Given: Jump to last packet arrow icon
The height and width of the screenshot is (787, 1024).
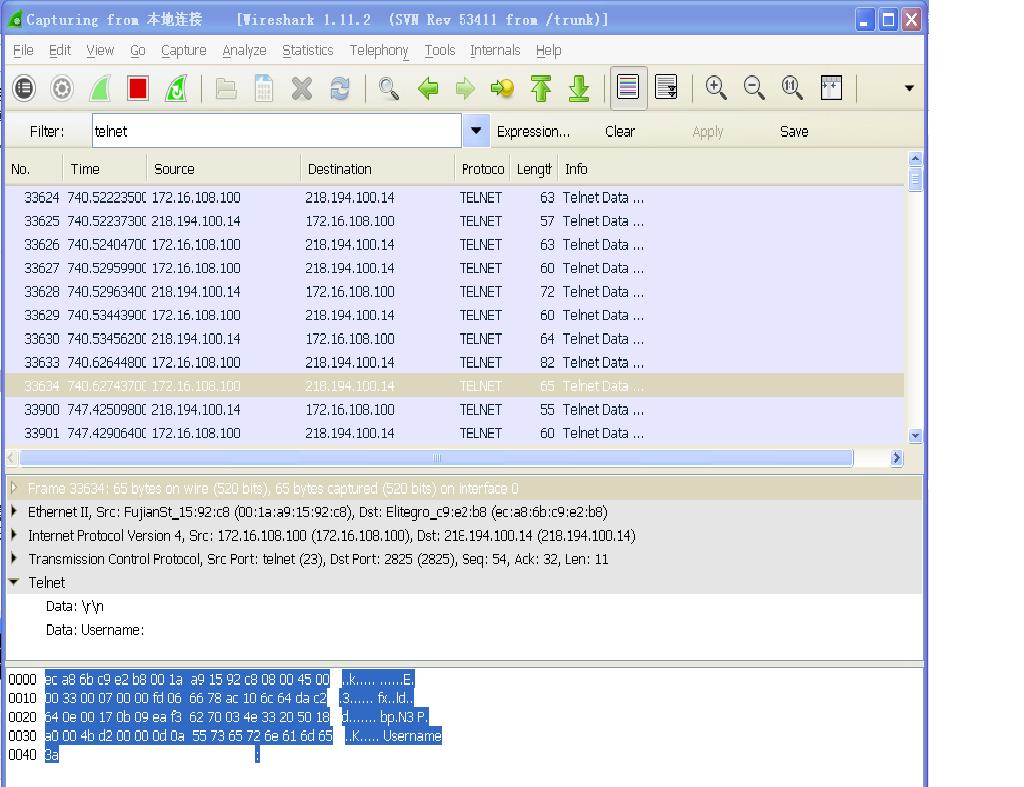Looking at the screenshot, I should pos(579,88).
